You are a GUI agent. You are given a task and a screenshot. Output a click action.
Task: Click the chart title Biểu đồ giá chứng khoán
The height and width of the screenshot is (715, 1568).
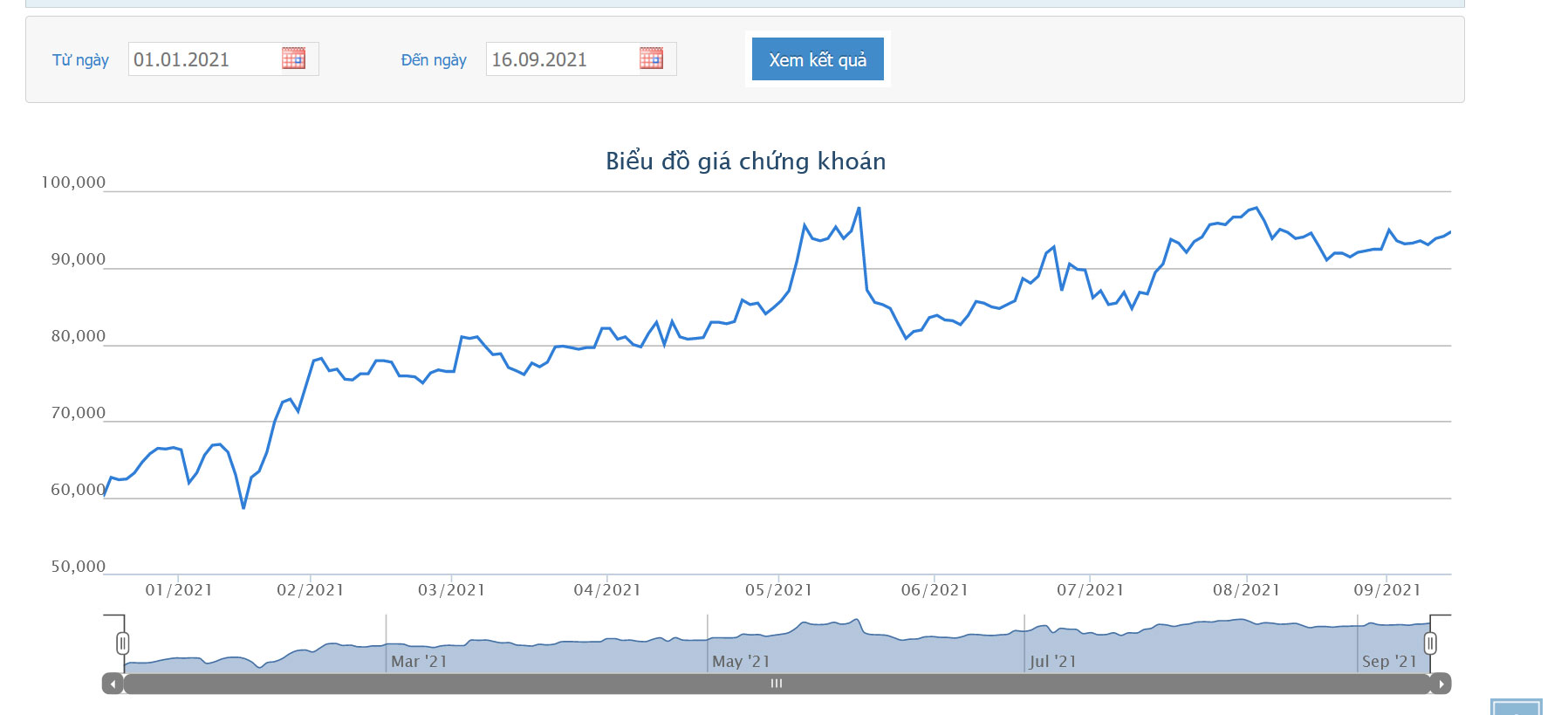click(x=745, y=162)
